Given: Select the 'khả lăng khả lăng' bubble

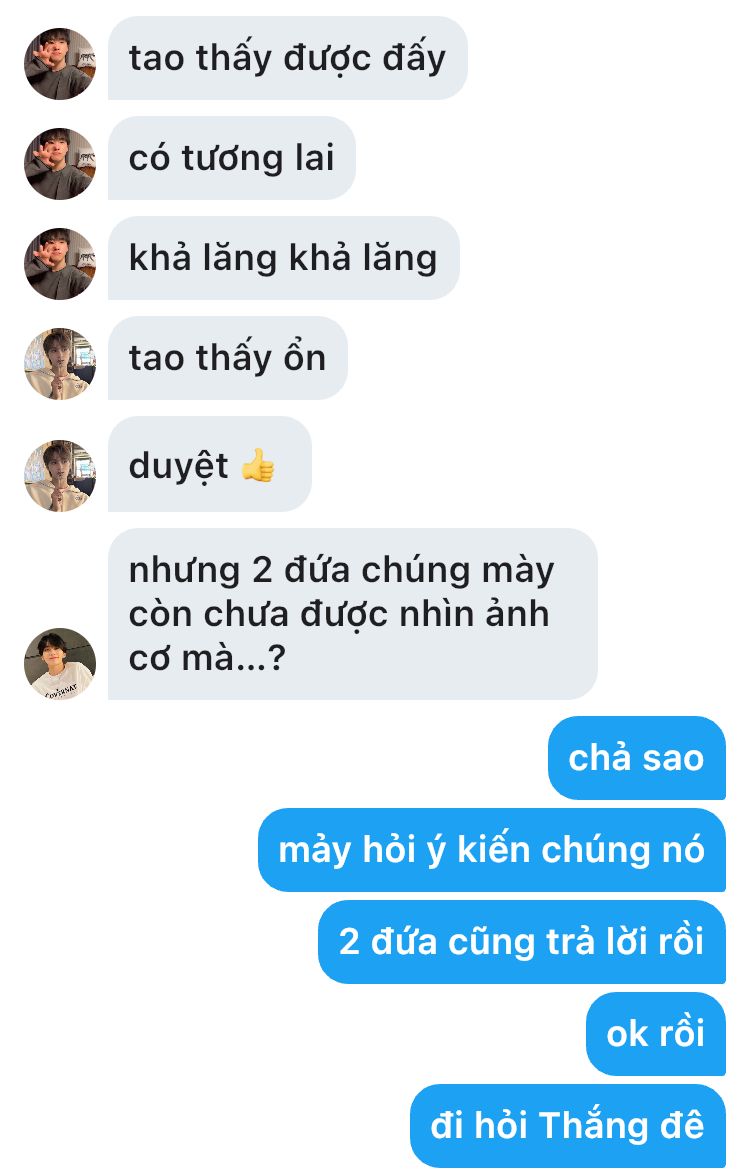Looking at the screenshot, I should pyautogui.click(x=283, y=258).
